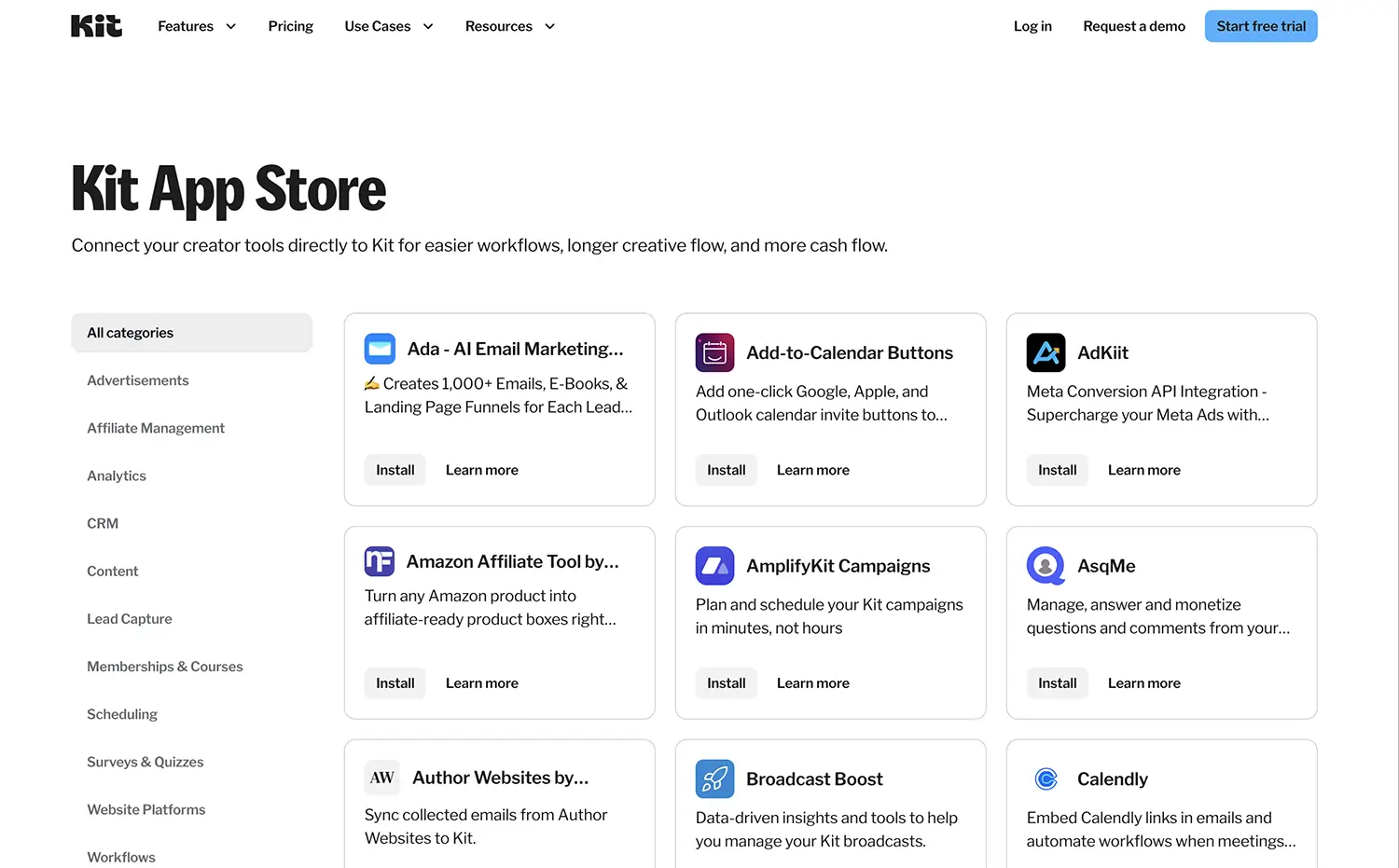The width and height of the screenshot is (1399, 868).
Task: Install the Amazon Affiliate Tool app
Action: tap(395, 683)
